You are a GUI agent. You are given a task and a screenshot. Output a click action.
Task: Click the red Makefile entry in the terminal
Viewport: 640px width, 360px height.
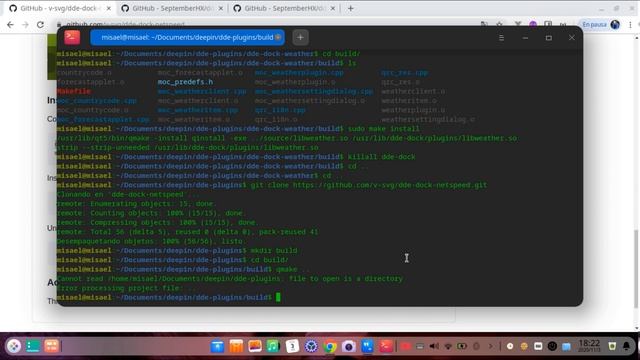73,91
